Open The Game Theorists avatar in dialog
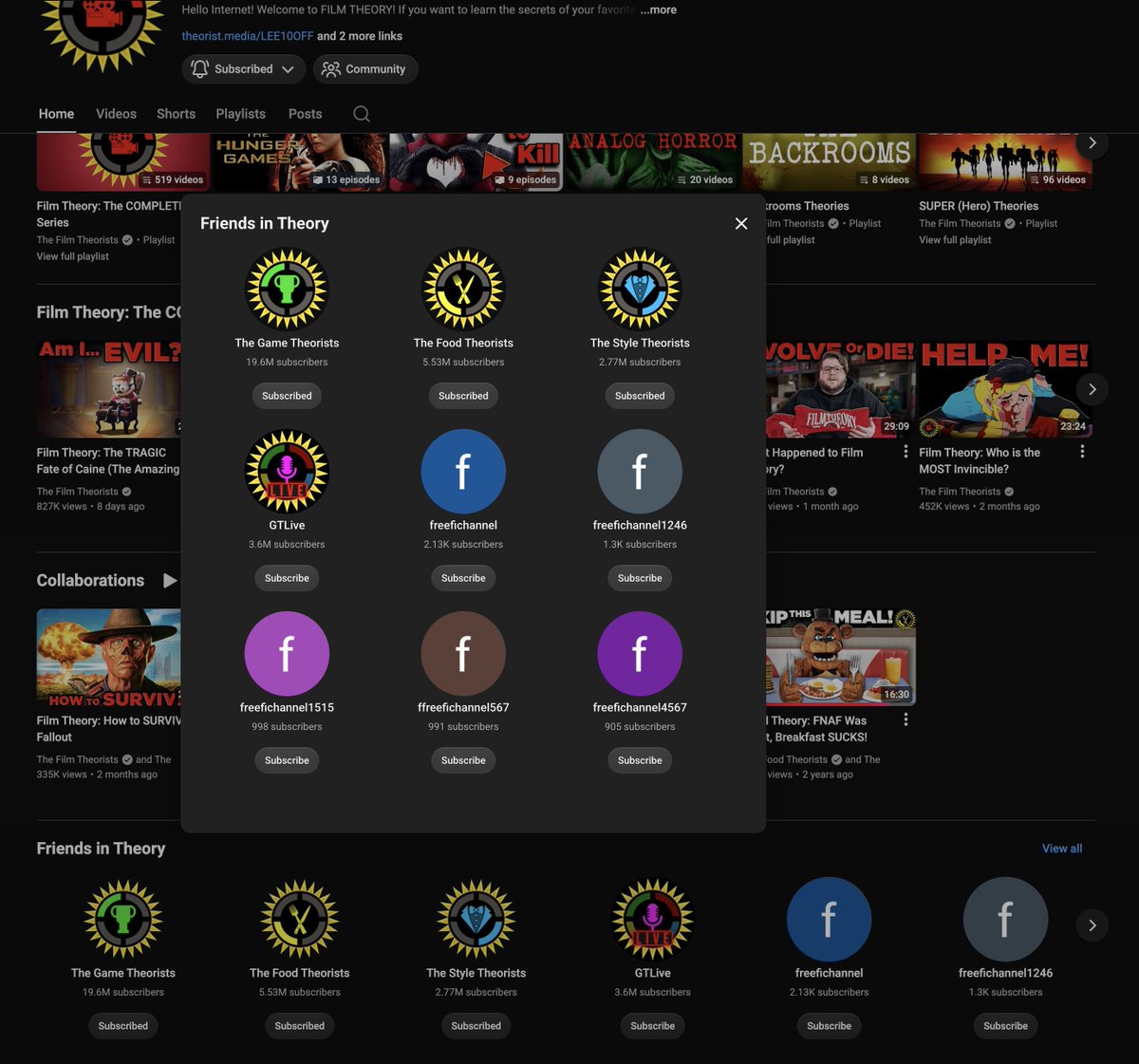This screenshot has width=1139, height=1064. pos(287,289)
